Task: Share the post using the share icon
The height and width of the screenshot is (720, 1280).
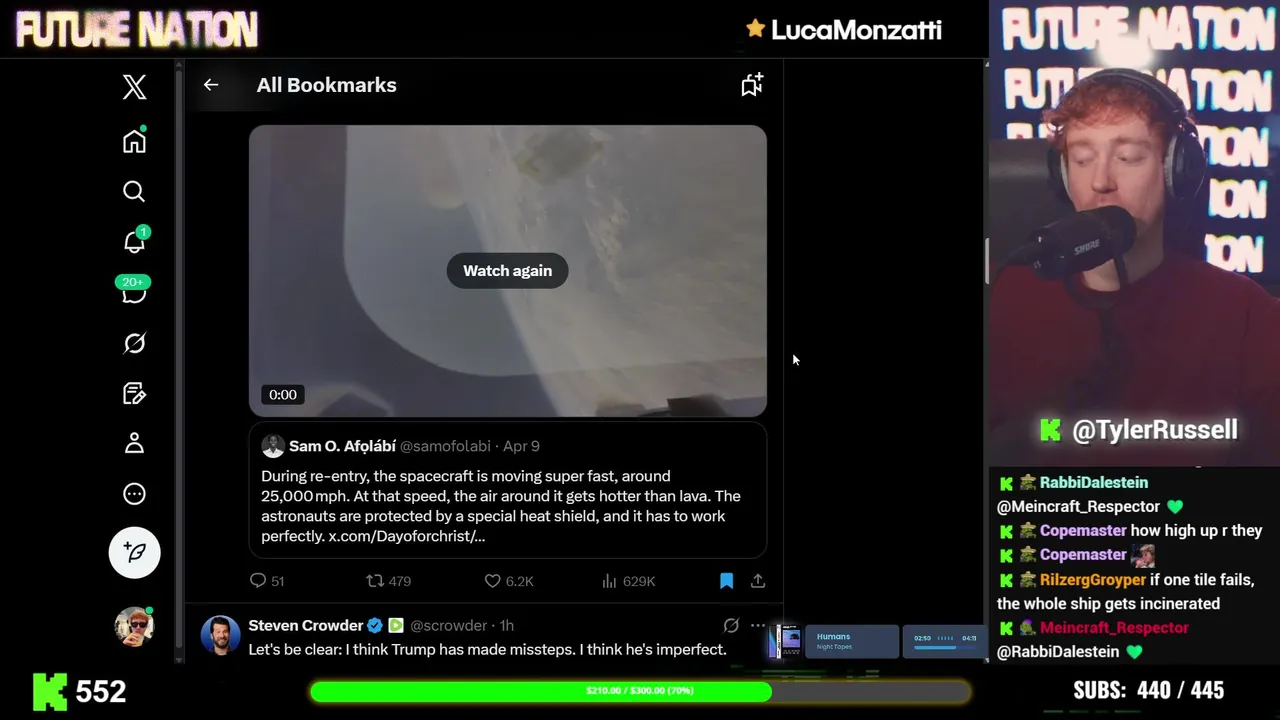Action: tap(758, 581)
